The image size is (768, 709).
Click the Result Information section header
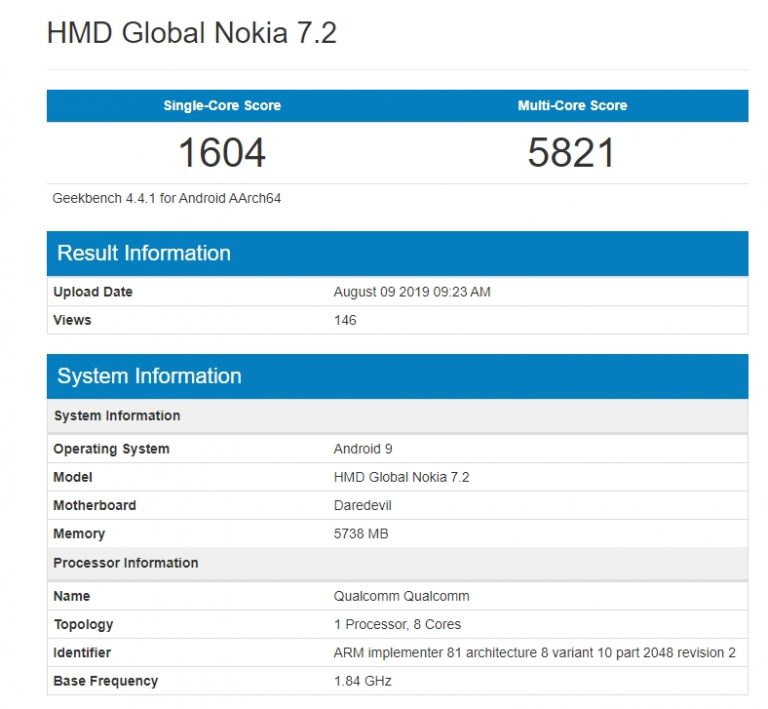tap(144, 253)
